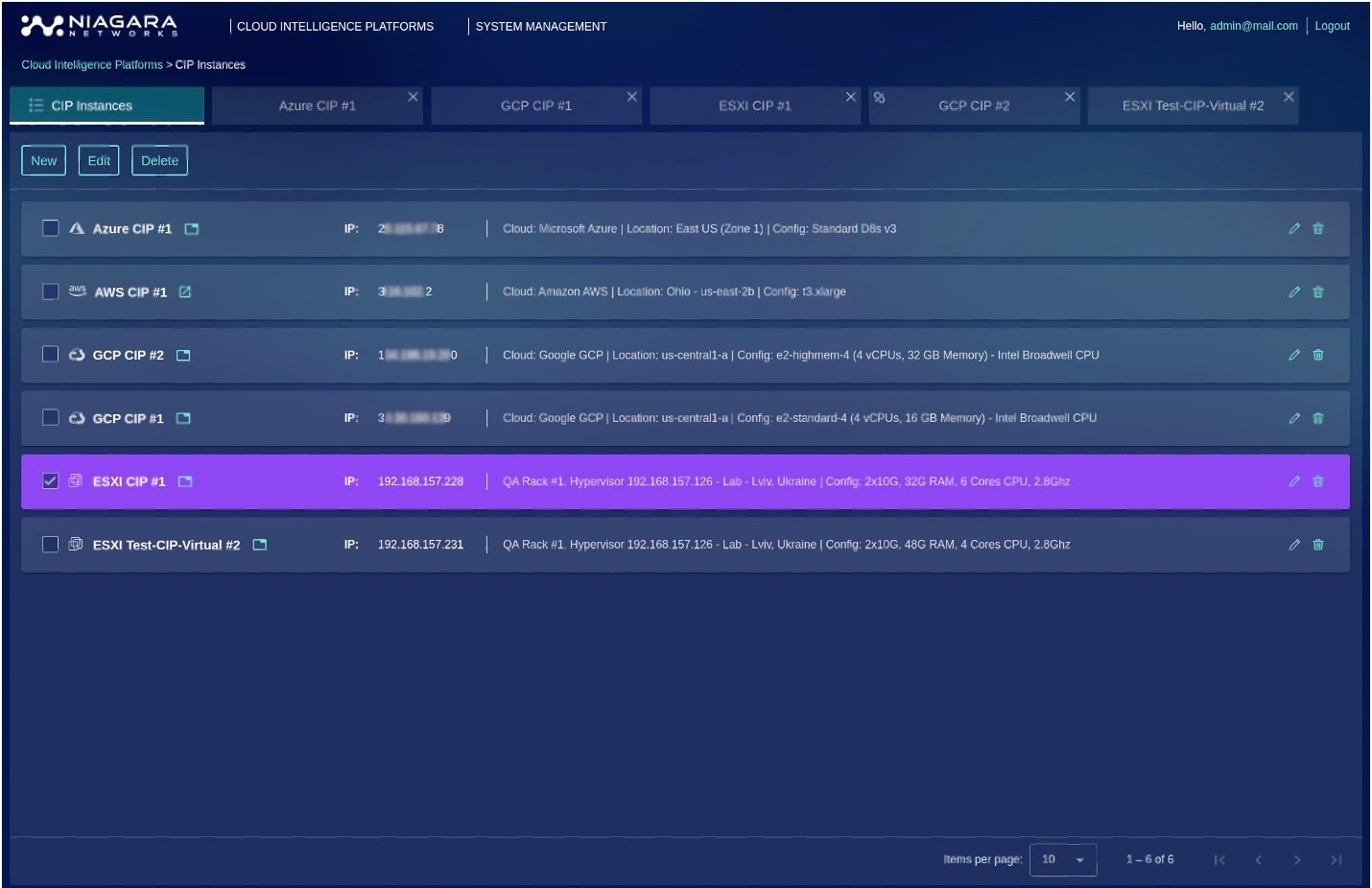Open the Items per page dropdown
This screenshot has height=888, width=1372.
tap(1062, 859)
